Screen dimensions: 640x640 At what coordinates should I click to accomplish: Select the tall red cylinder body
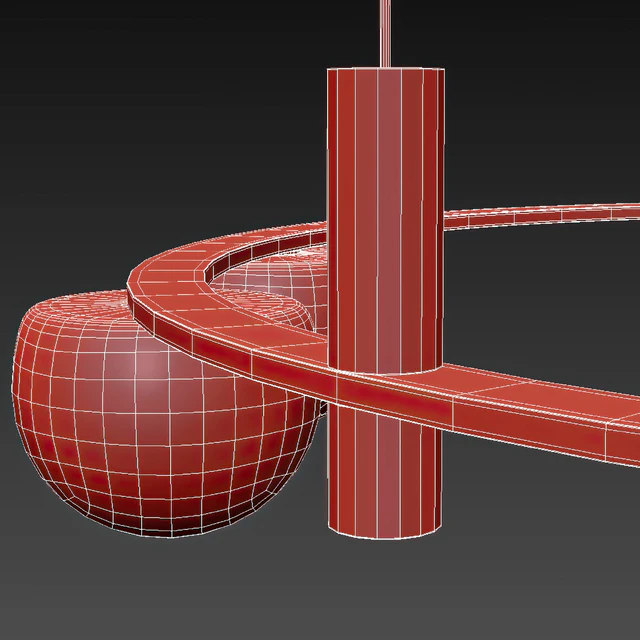pos(385,200)
